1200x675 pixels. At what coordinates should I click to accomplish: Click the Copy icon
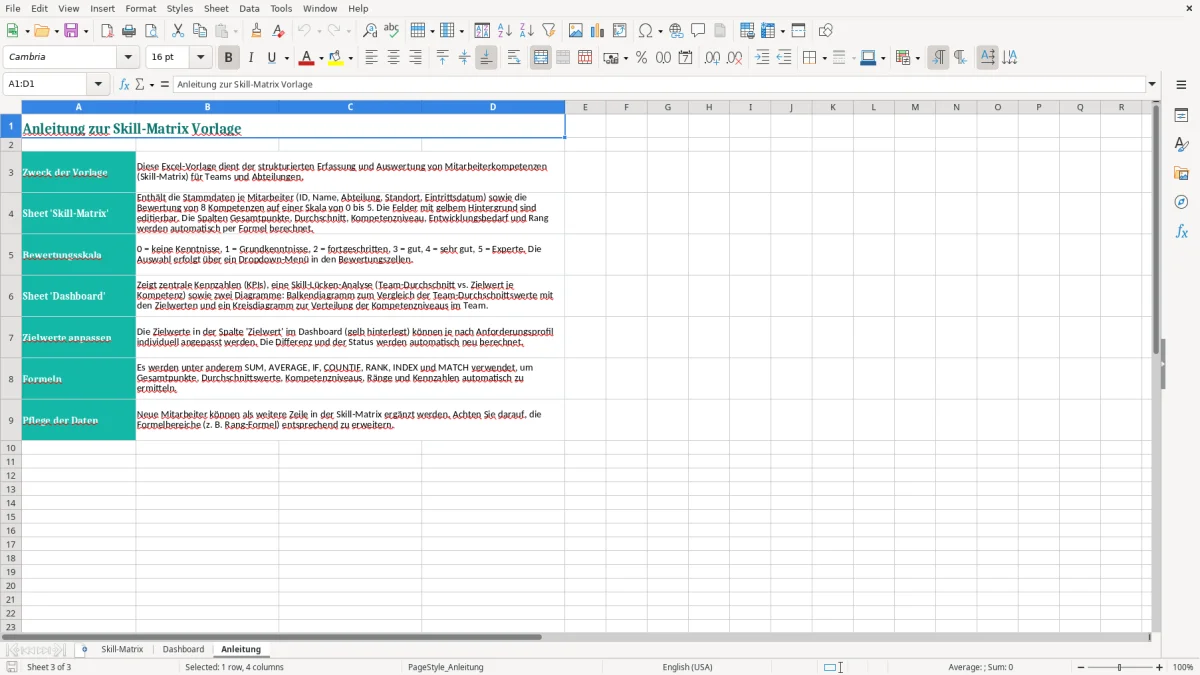pos(200,31)
